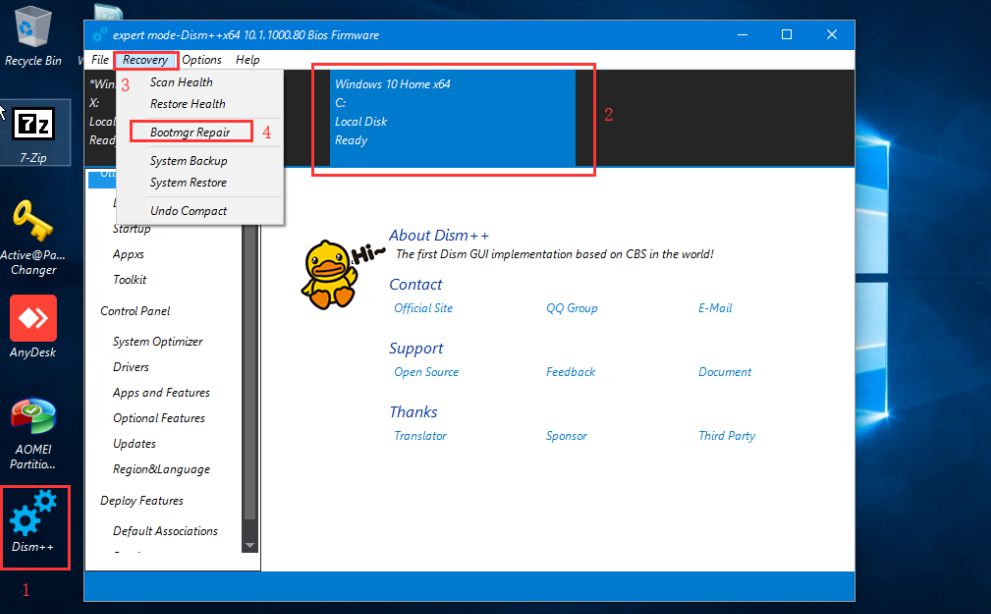Click the yellow duck mascot image
Screen dimensions: 991x614
pyautogui.click(x=329, y=274)
